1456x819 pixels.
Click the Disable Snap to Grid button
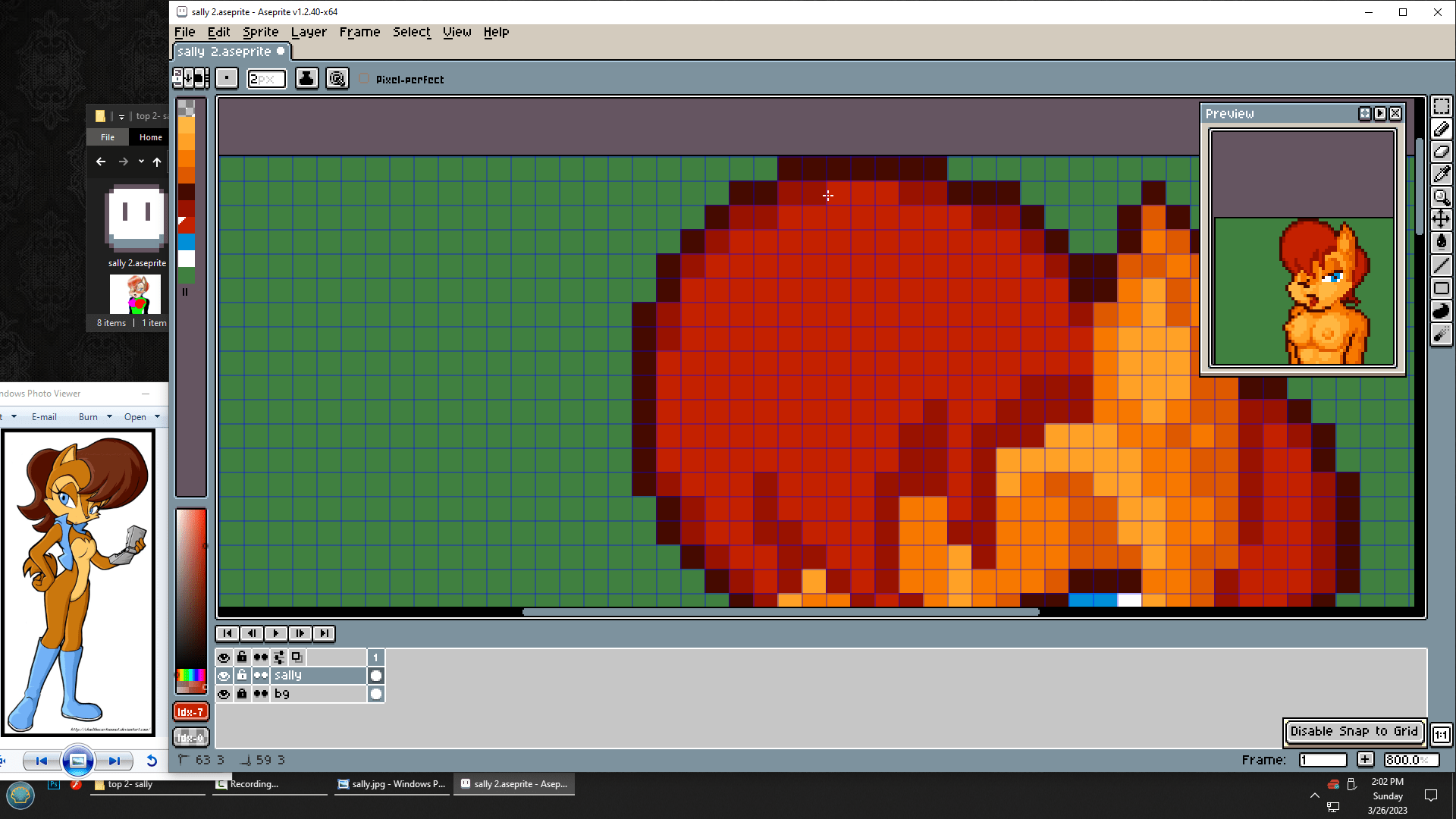pos(1354,731)
